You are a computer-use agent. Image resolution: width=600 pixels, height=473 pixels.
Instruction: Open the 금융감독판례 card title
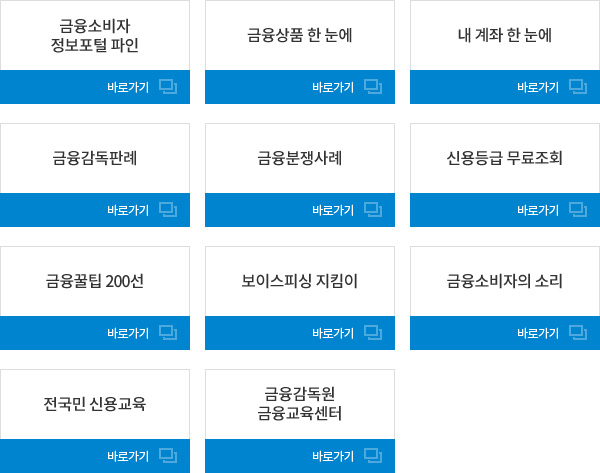95,158
